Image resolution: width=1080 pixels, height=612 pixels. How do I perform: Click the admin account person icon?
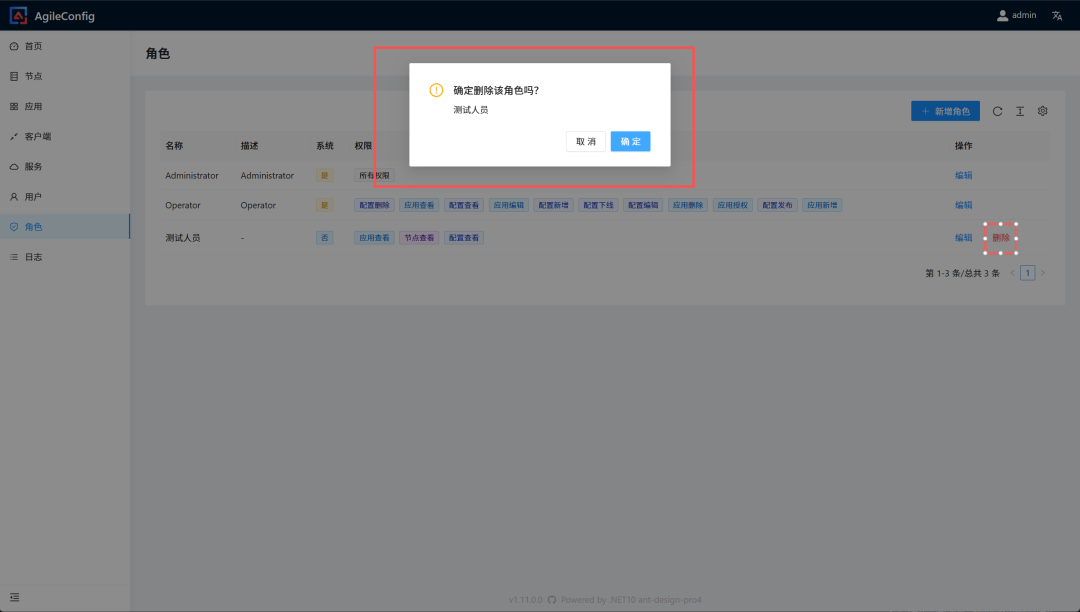pos(1001,15)
